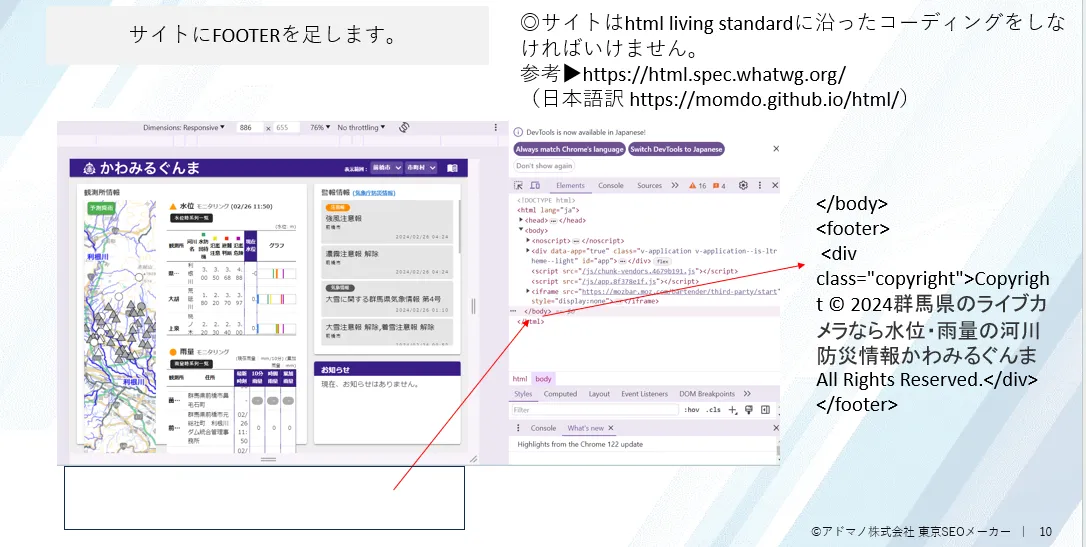Toggle the :hov element state button
This screenshot has height=547, width=1086.
pos(692,410)
